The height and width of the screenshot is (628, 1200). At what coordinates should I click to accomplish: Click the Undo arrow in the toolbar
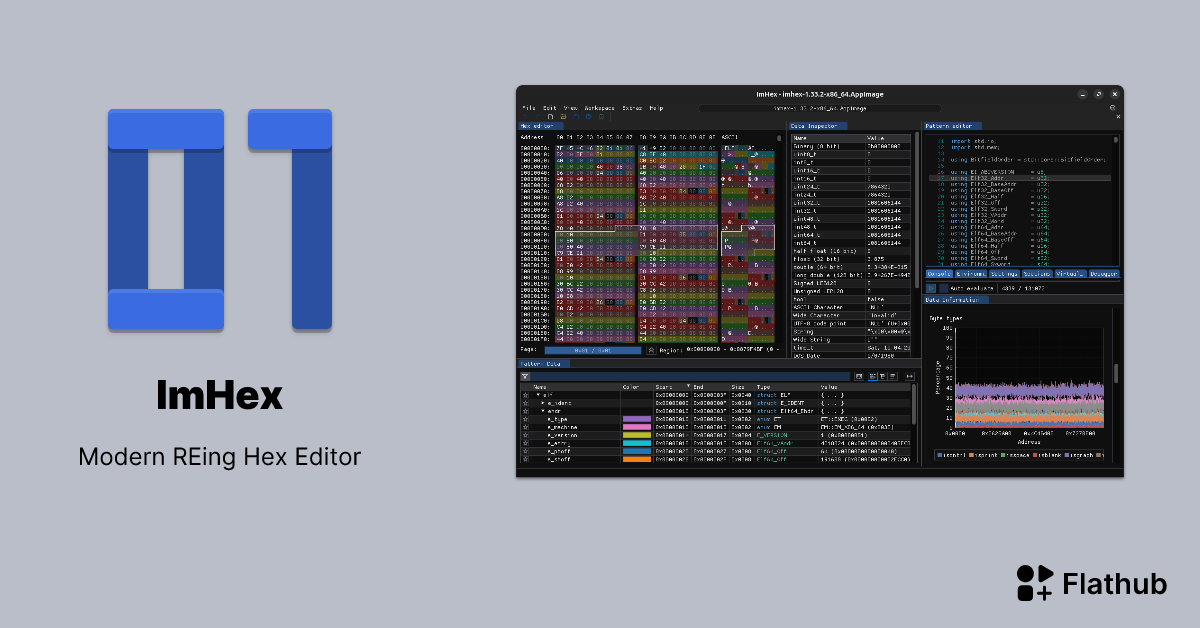coord(525,116)
